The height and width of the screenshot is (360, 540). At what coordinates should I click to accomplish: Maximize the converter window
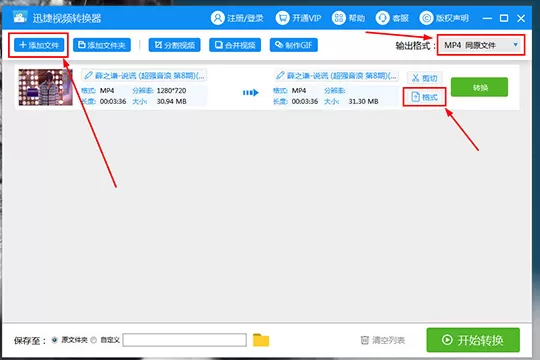[x=504, y=18]
